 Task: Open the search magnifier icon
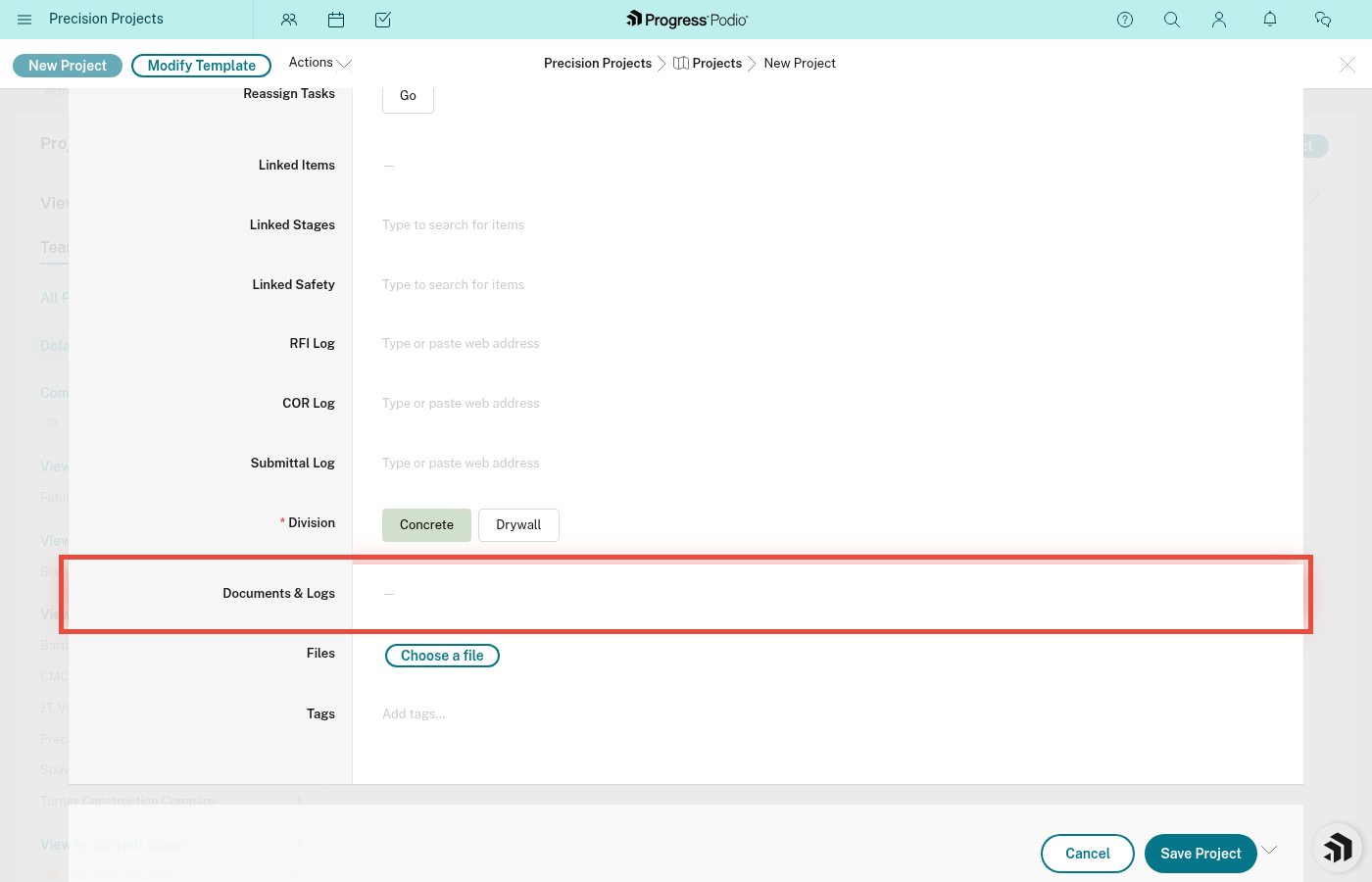point(1171,20)
